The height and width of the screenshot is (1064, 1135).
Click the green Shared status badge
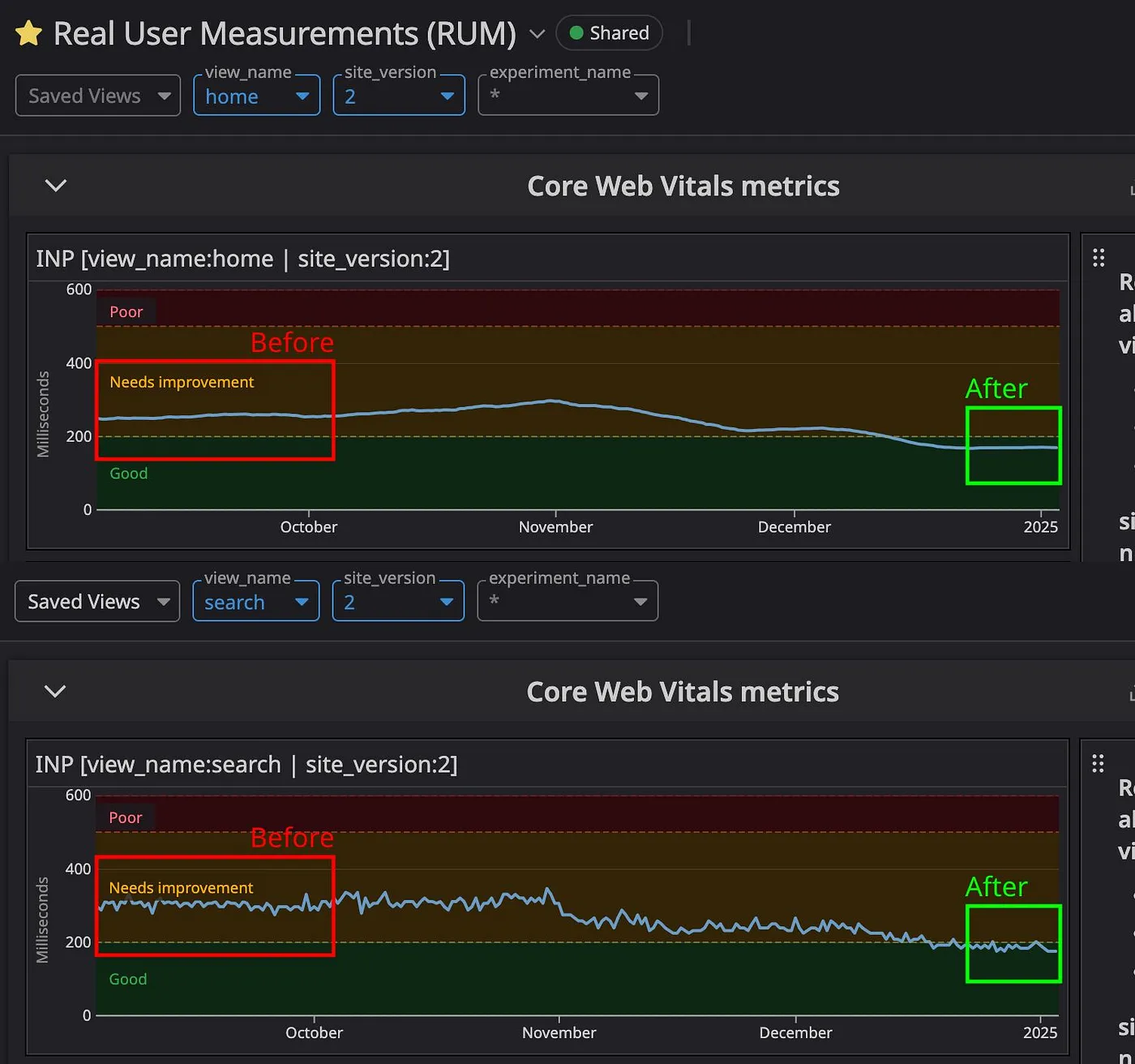coord(609,33)
